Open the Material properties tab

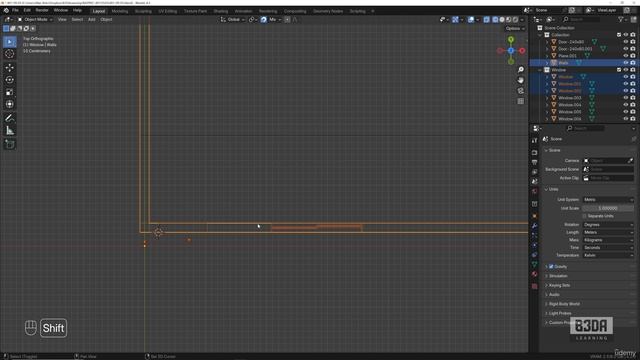535,274
